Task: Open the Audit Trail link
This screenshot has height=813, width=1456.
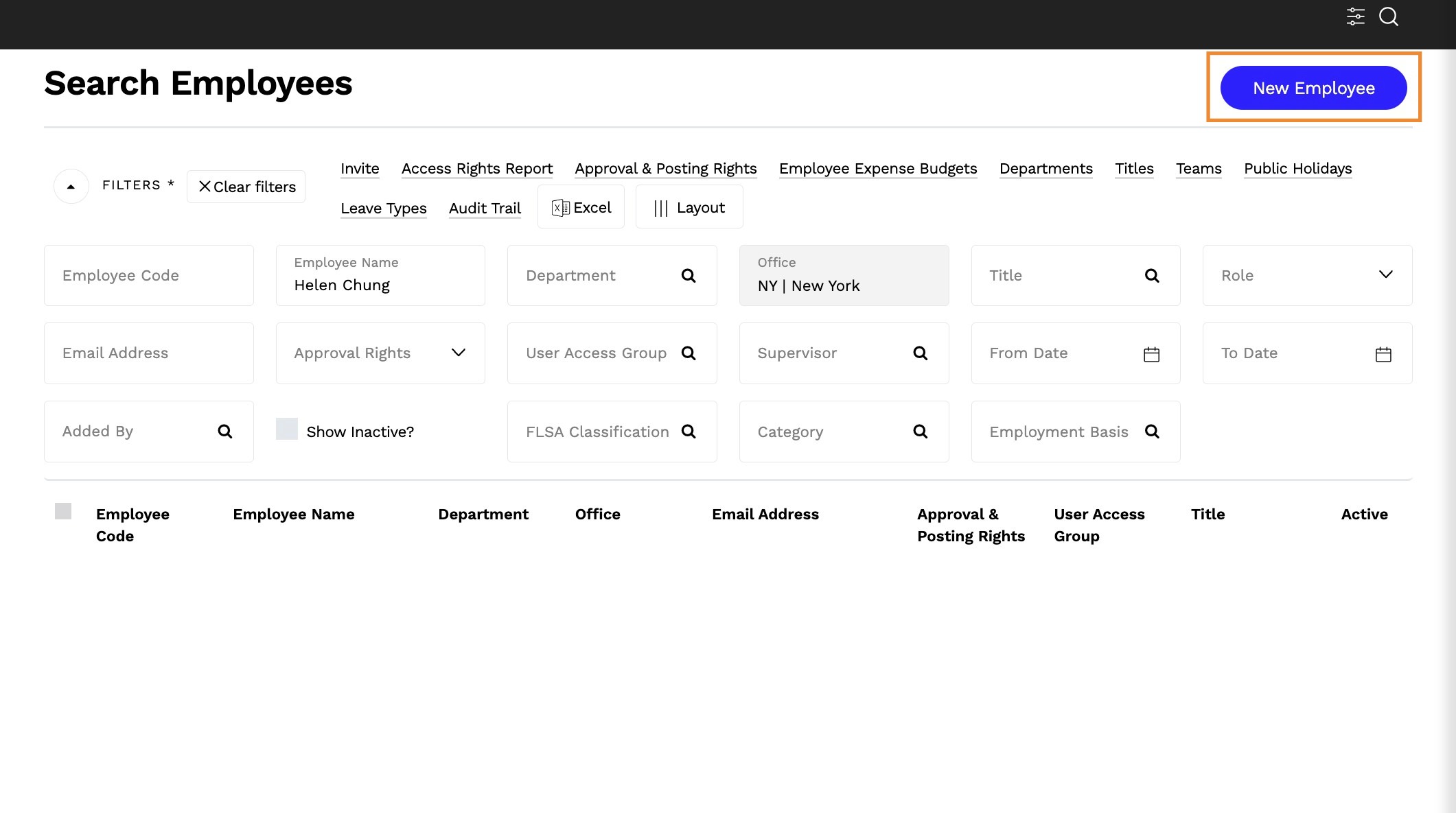Action: (485, 209)
